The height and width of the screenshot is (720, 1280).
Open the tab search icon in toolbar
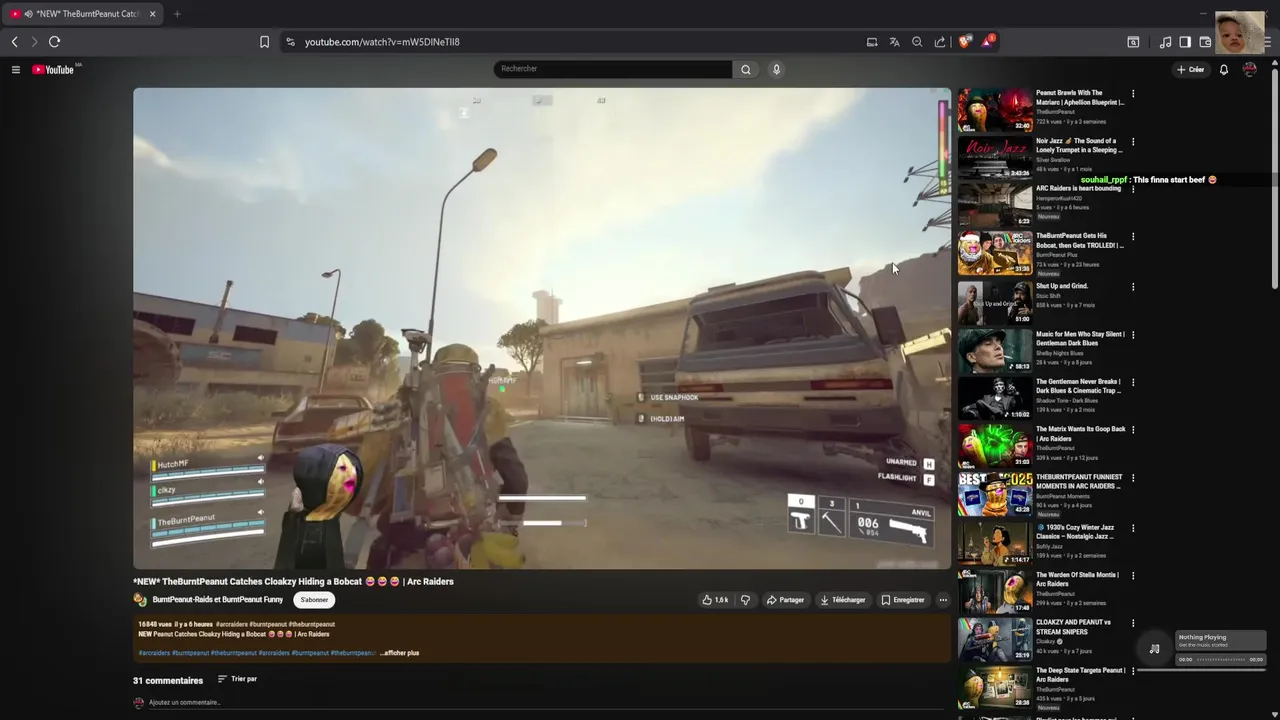[1133, 42]
